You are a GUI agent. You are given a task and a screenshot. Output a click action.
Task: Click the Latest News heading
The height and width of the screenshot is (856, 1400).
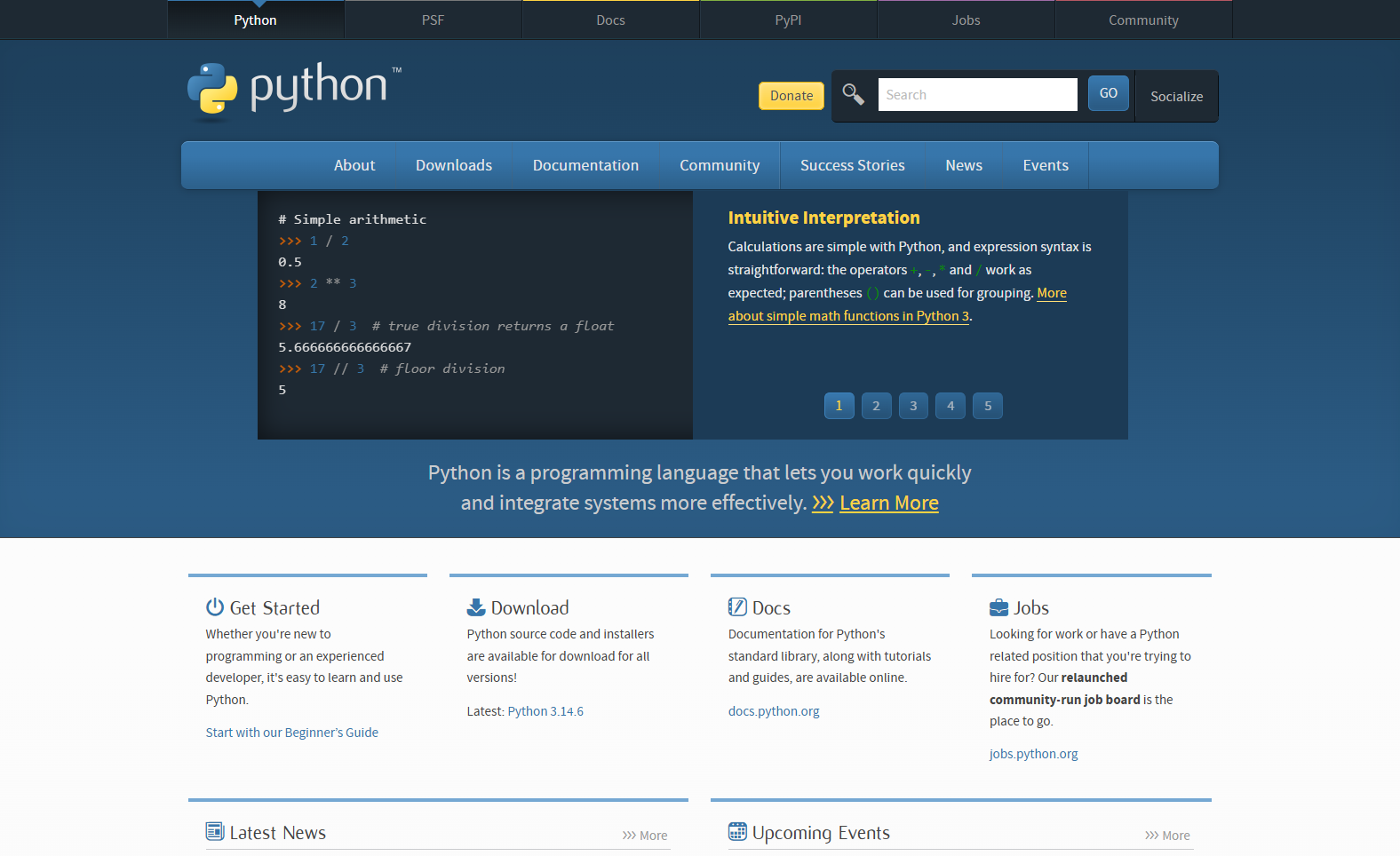tap(278, 833)
